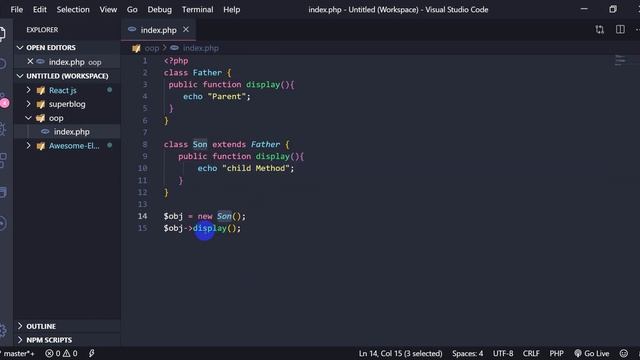Click the oop breadcrumb segment
This screenshot has width=640, height=360.
(x=152, y=48)
